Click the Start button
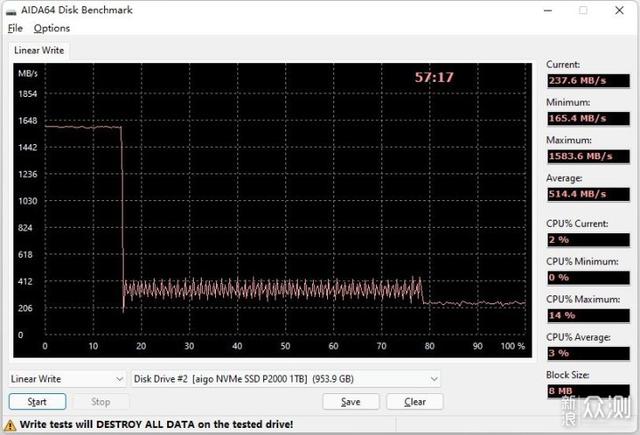The width and height of the screenshot is (640, 435). pos(37,402)
